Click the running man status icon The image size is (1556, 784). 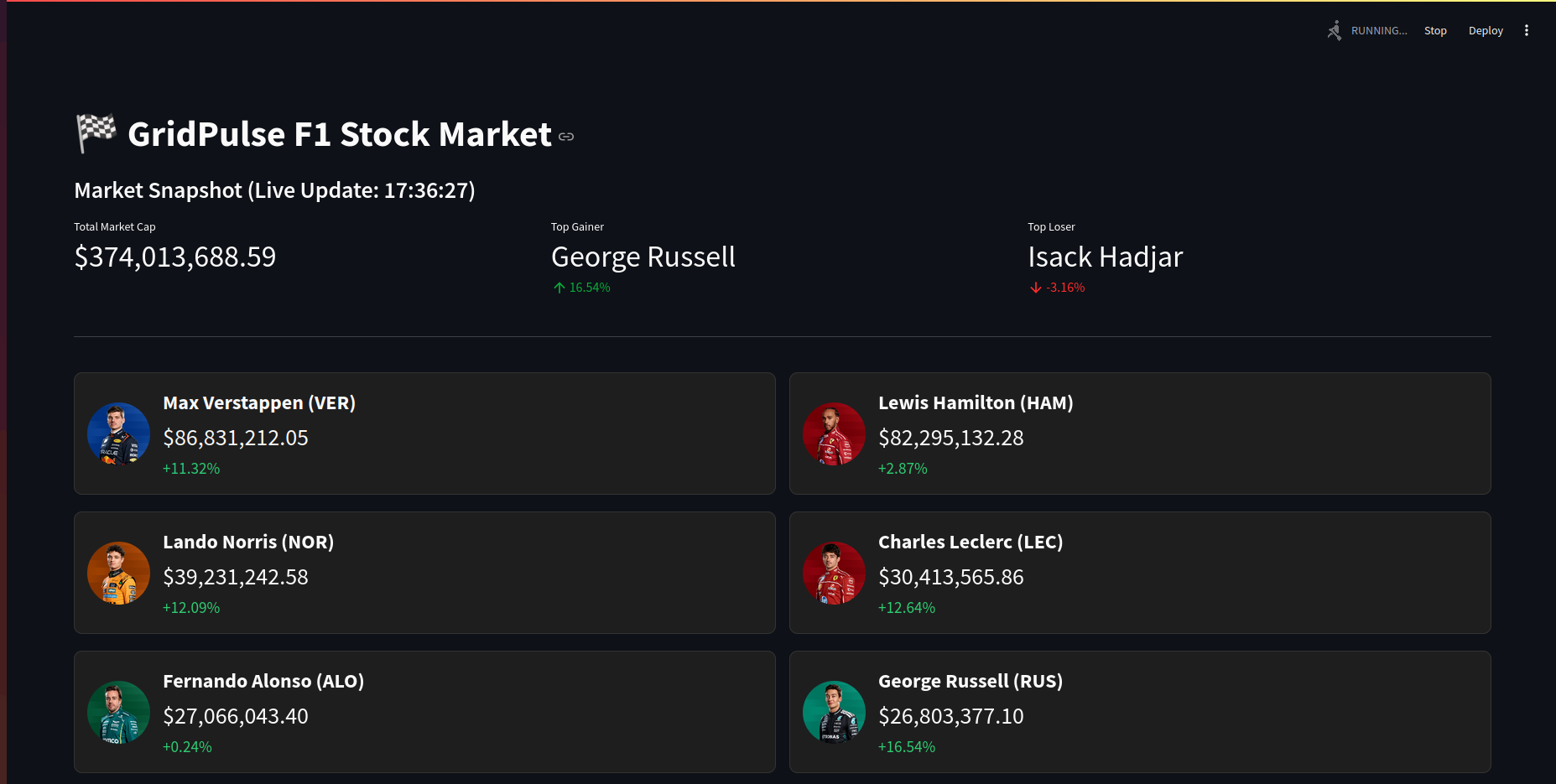click(x=1334, y=31)
